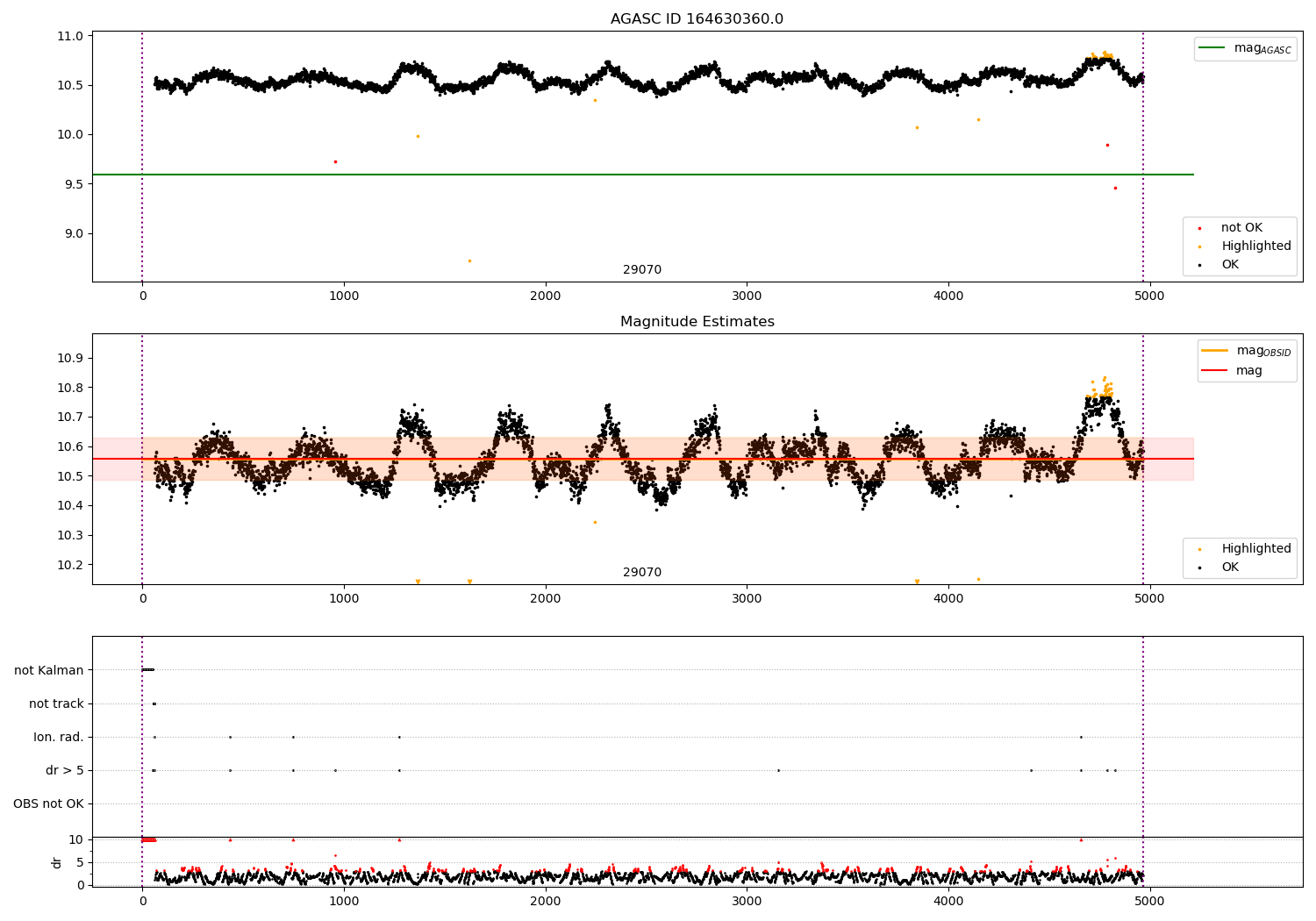This screenshot has height=921, width=1316.
Task: Click y-axis tick '10.7' in middle plot
Action: pos(70,418)
